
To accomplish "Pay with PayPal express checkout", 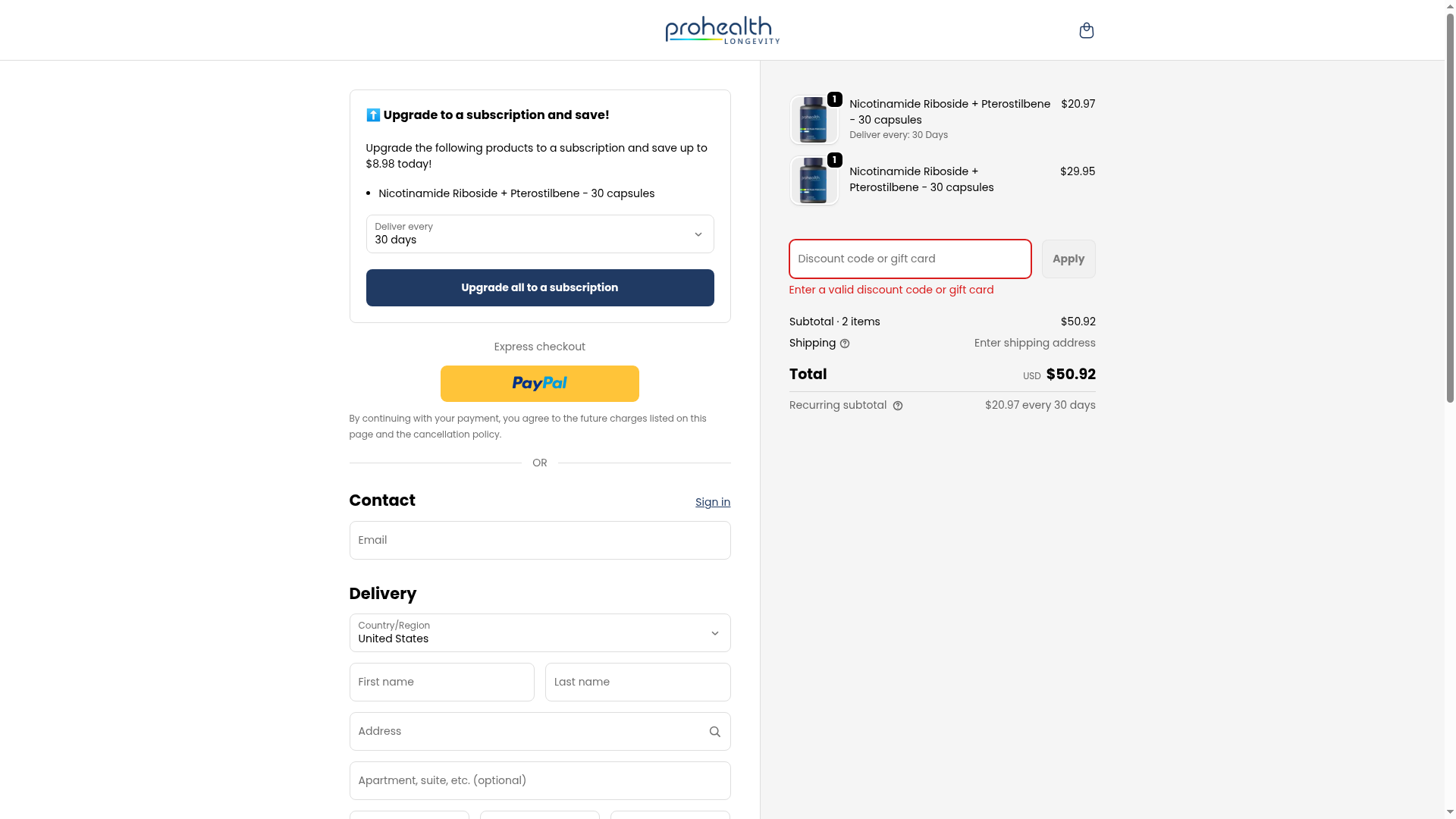I will (539, 384).
